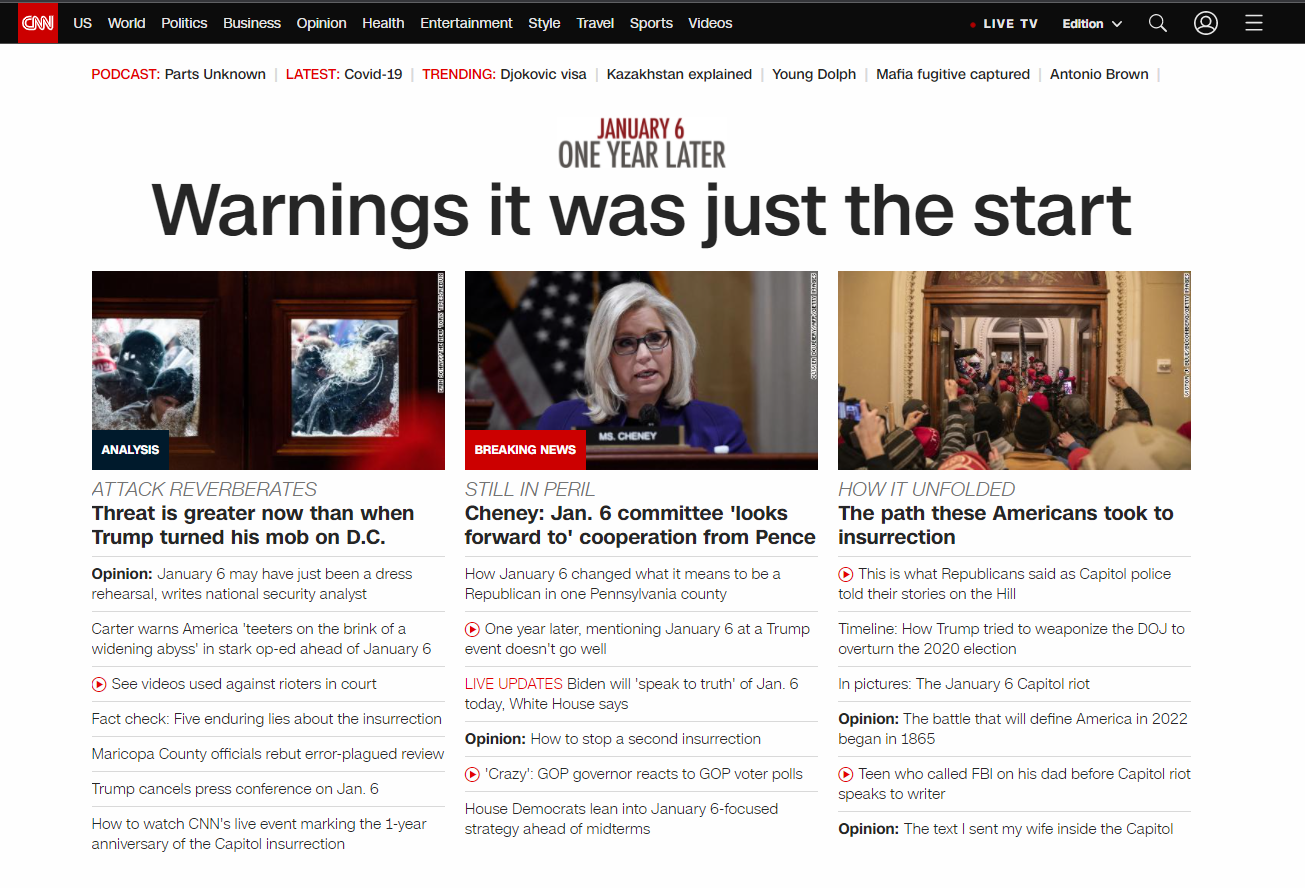This screenshot has width=1305, height=888.
Task: Open 'Trump cancels press conference' story
Action: click(235, 789)
